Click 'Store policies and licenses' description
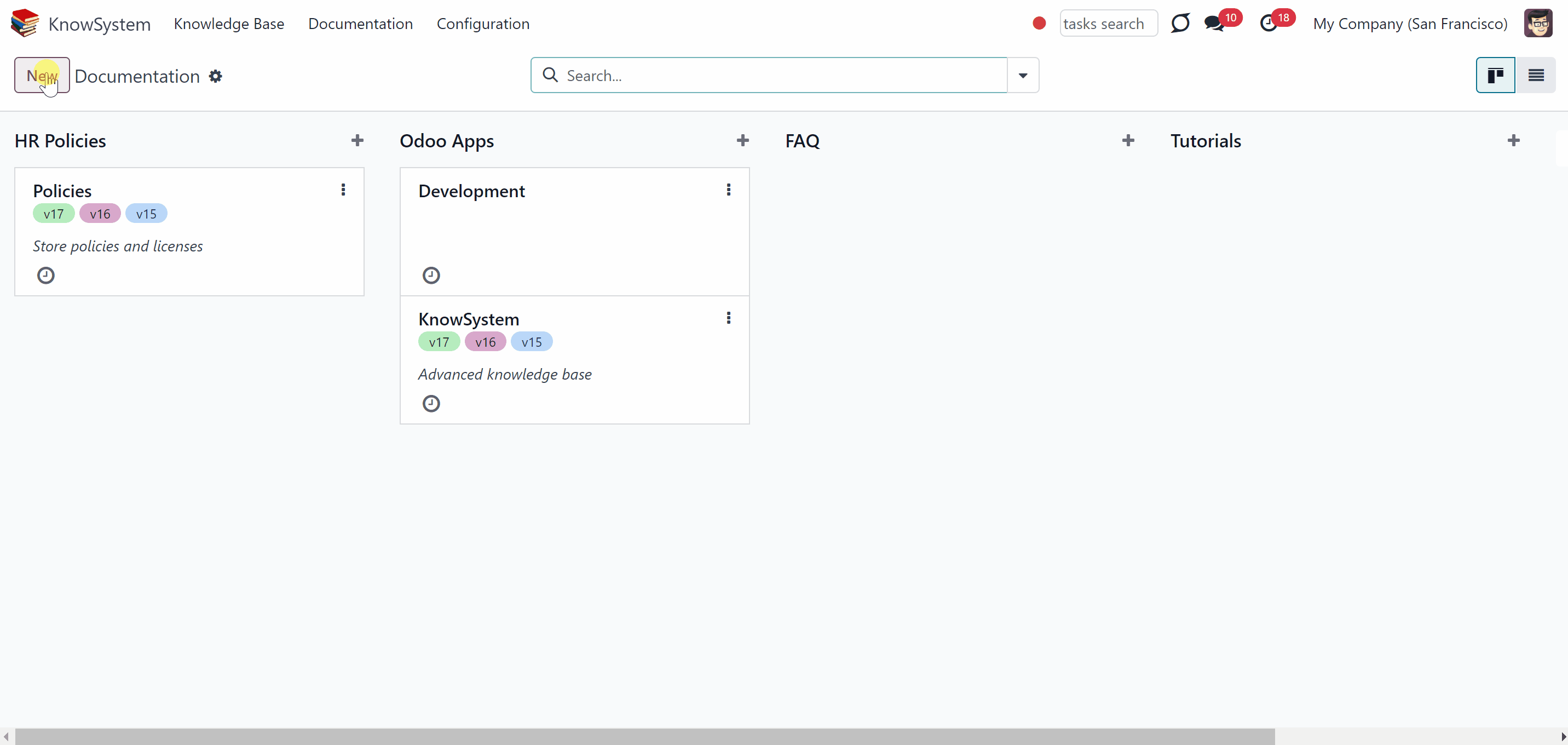 [118, 246]
